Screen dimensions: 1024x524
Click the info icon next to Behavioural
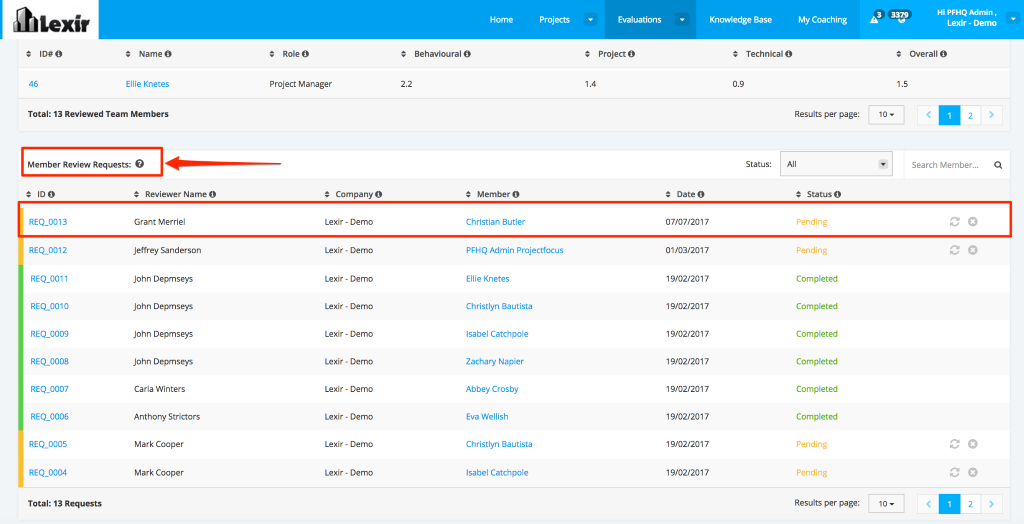(x=468, y=54)
